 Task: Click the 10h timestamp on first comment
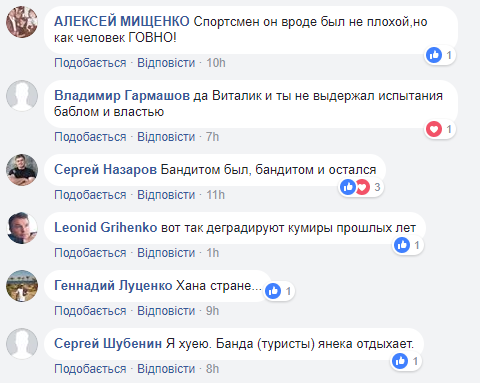point(216,63)
